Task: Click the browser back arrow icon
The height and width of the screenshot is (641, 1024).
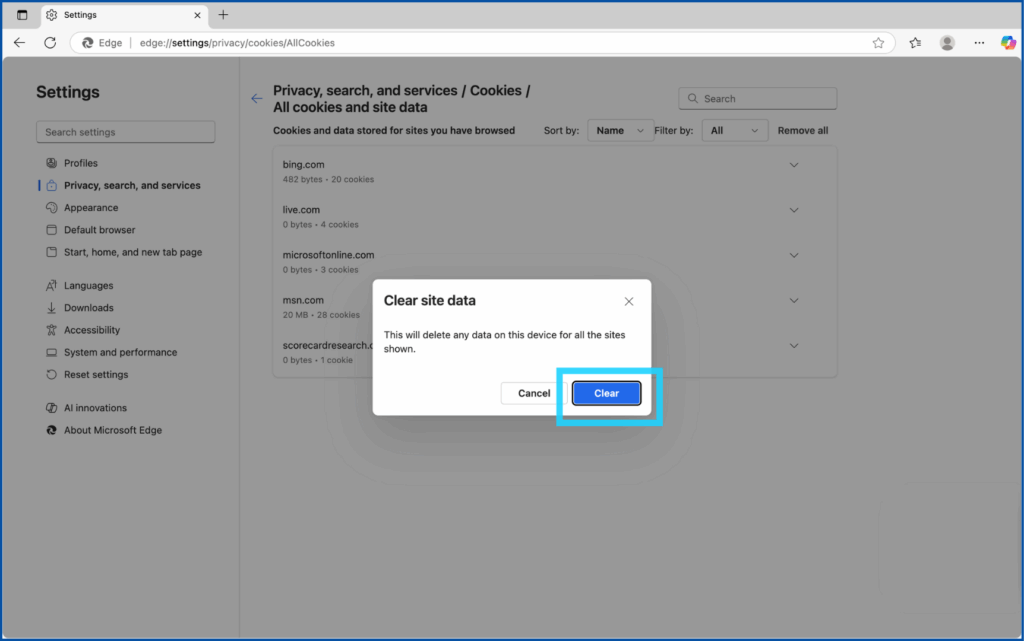Action: pyautogui.click(x=19, y=43)
